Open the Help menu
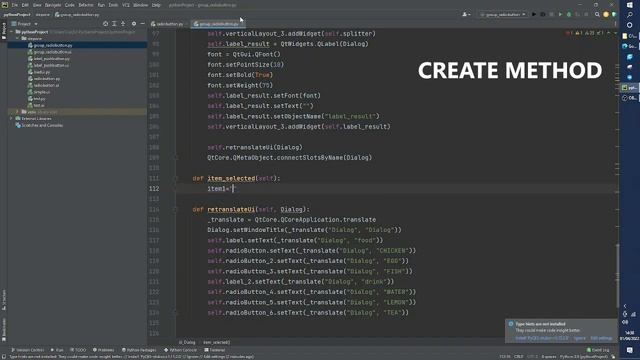The width and height of the screenshot is (640, 360). [x=156, y=5]
